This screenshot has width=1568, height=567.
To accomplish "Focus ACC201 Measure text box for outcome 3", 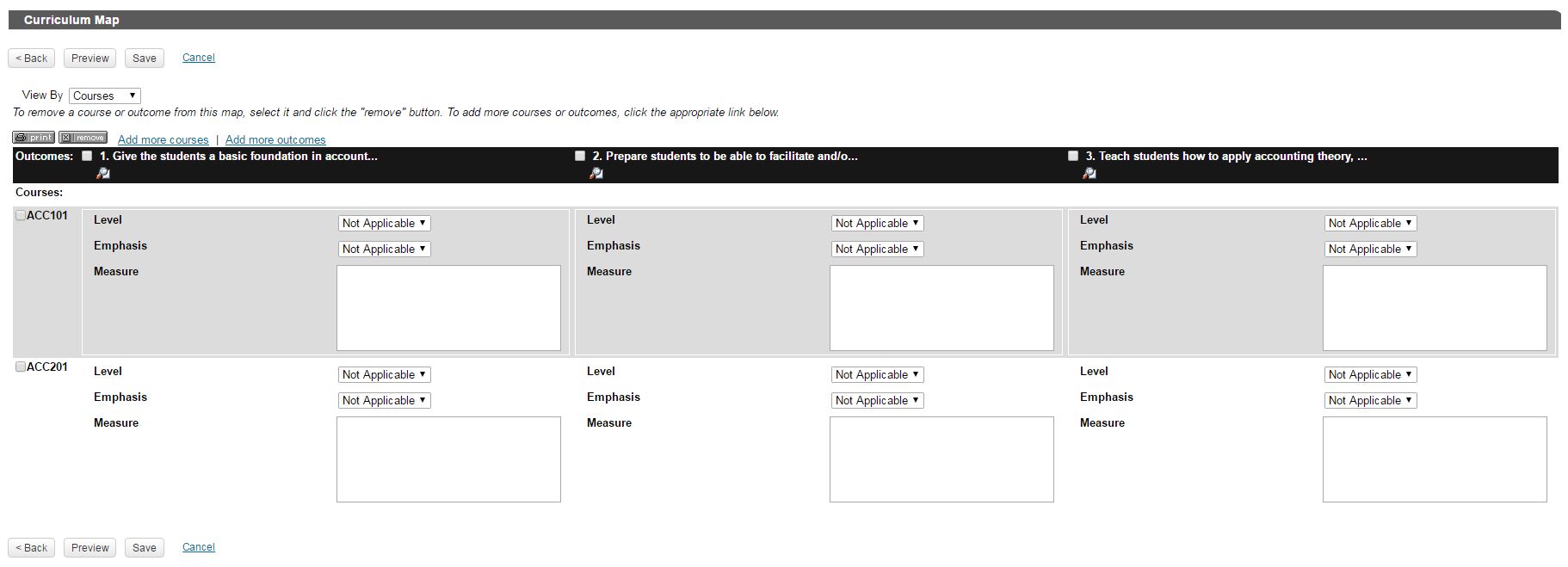I will tap(1435, 459).
